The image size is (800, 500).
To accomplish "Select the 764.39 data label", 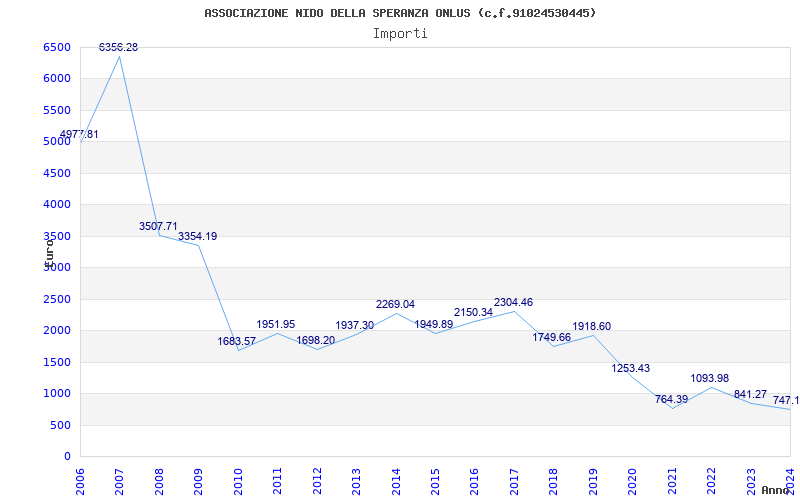I will tap(671, 399).
